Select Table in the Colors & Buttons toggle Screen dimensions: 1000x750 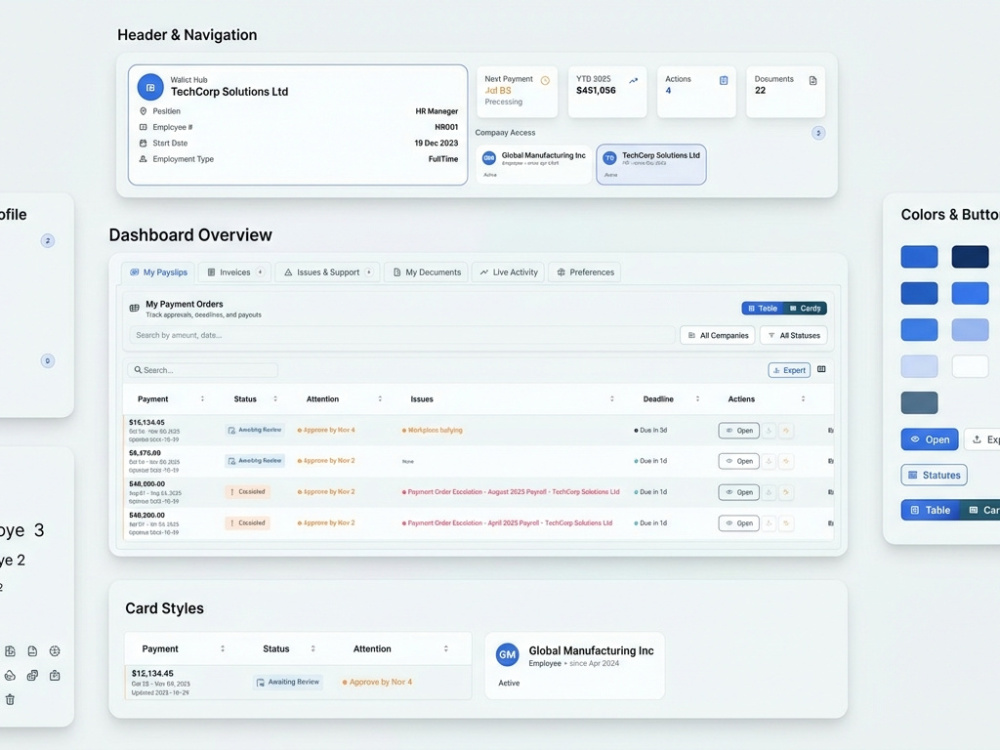[930, 510]
